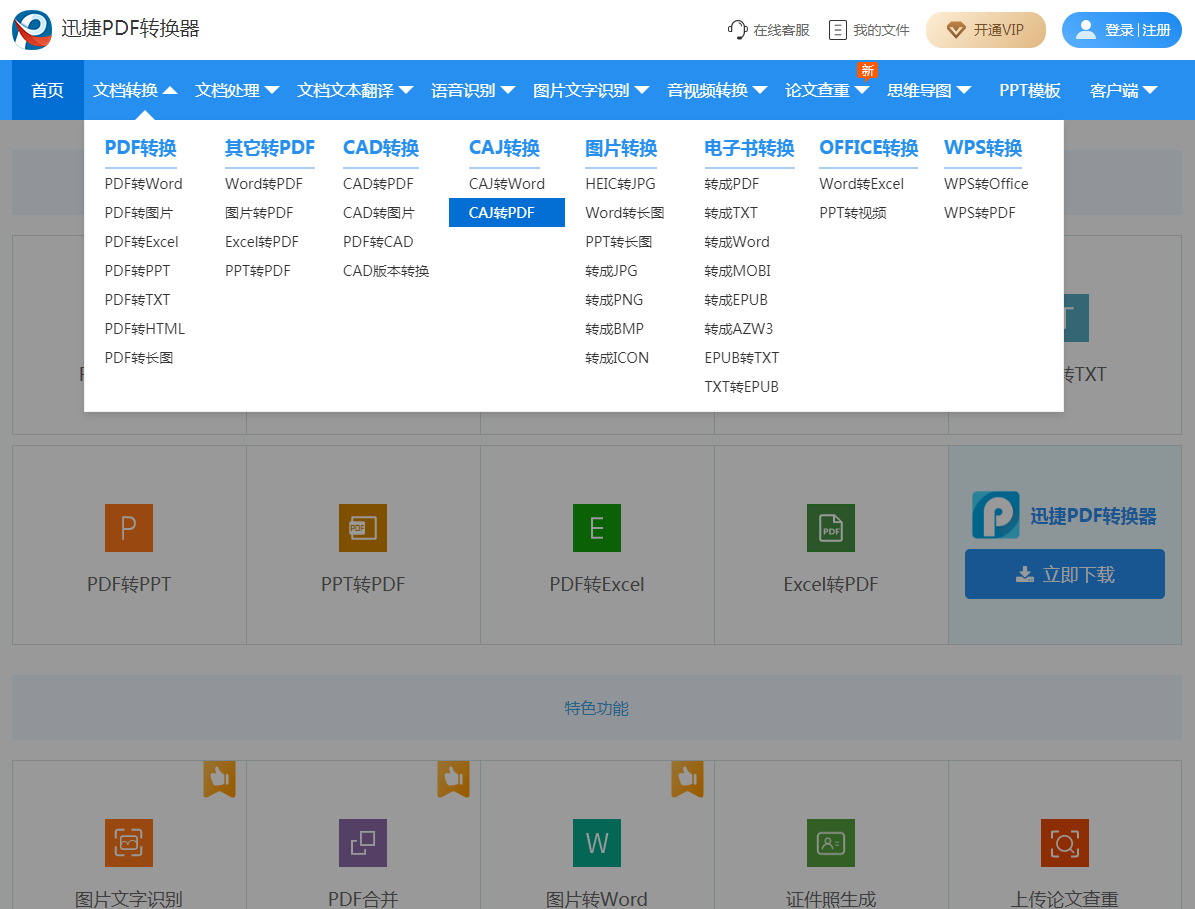
Task: Choose Word转PDF menu entry
Action: point(264,184)
